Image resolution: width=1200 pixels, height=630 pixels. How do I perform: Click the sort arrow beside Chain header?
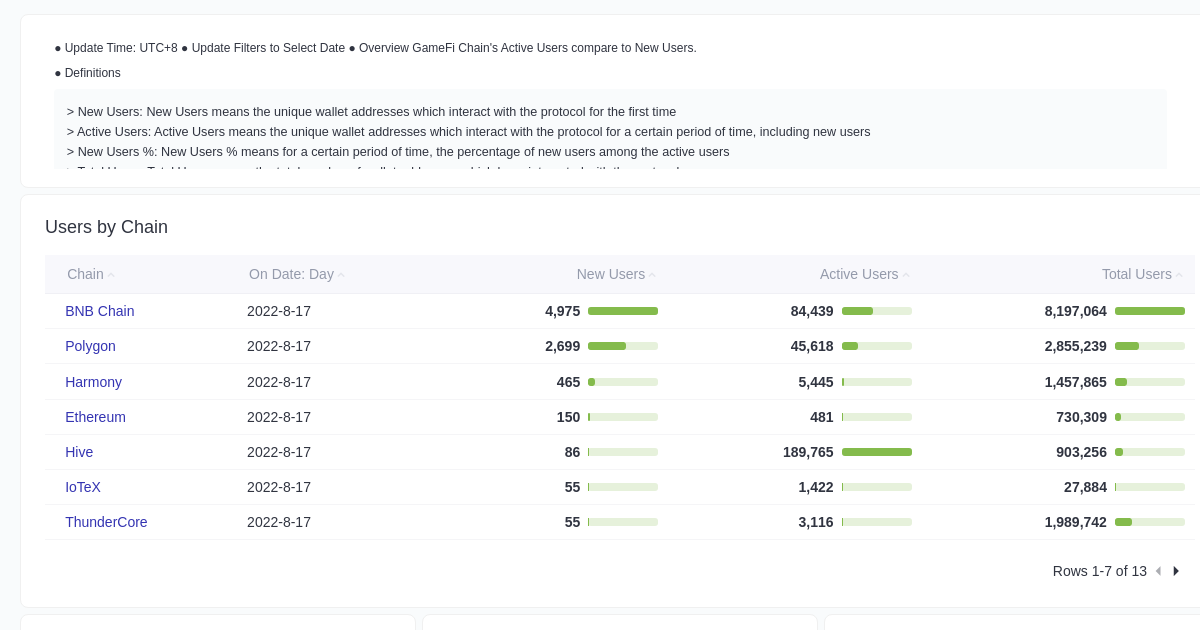[110, 276]
